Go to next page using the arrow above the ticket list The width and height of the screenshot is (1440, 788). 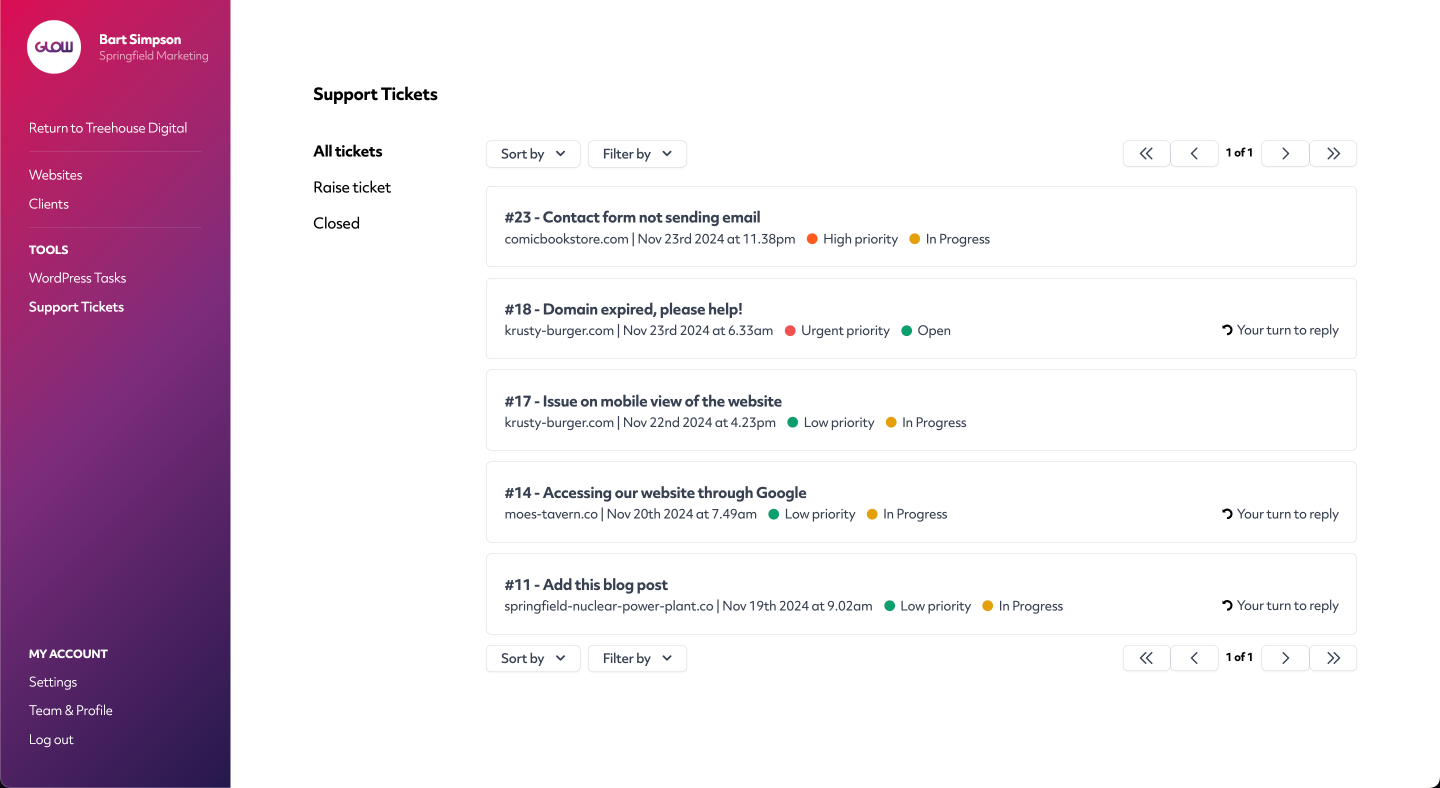1285,153
